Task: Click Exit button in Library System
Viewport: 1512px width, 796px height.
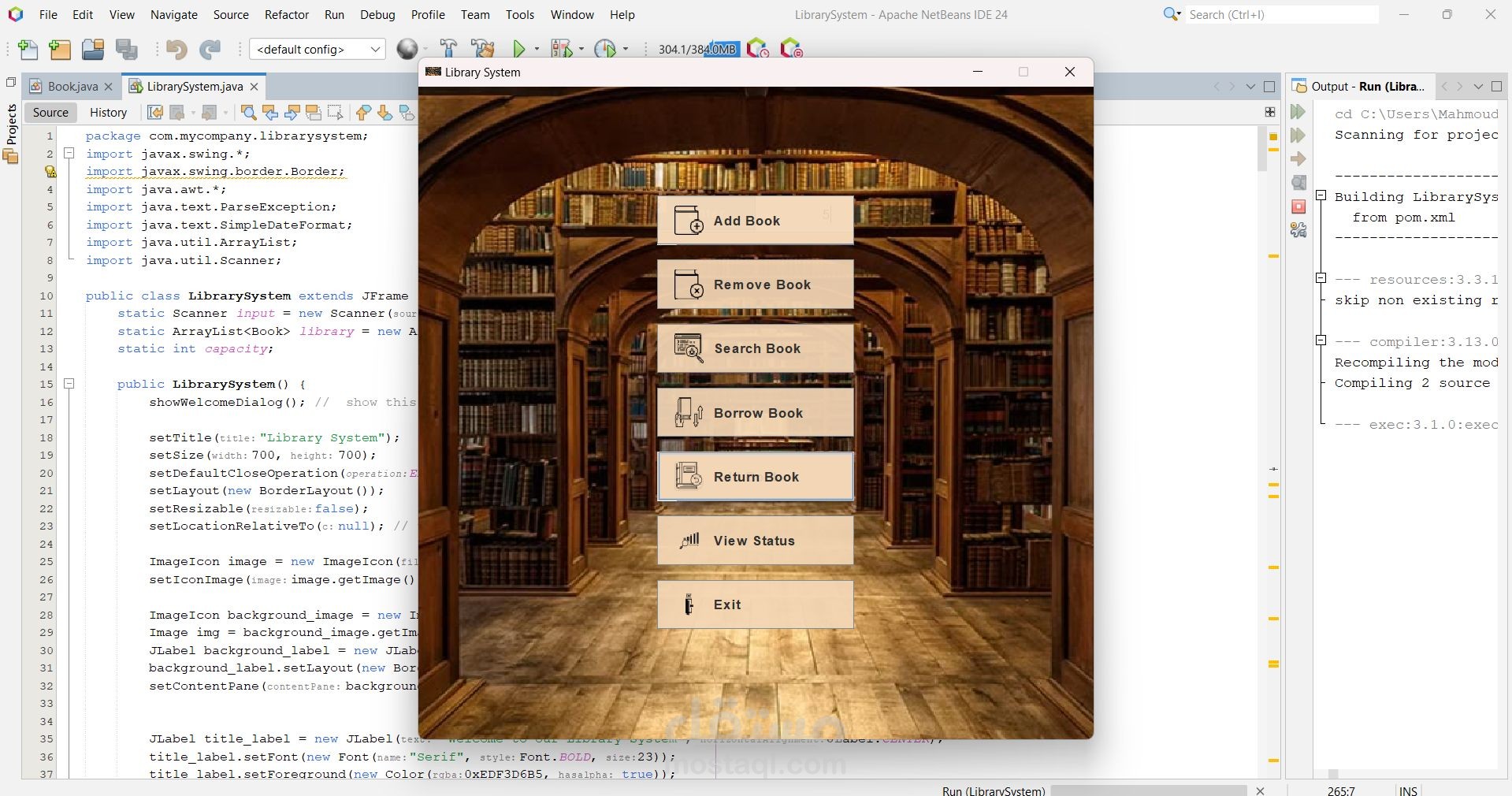Action: click(756, 604)
